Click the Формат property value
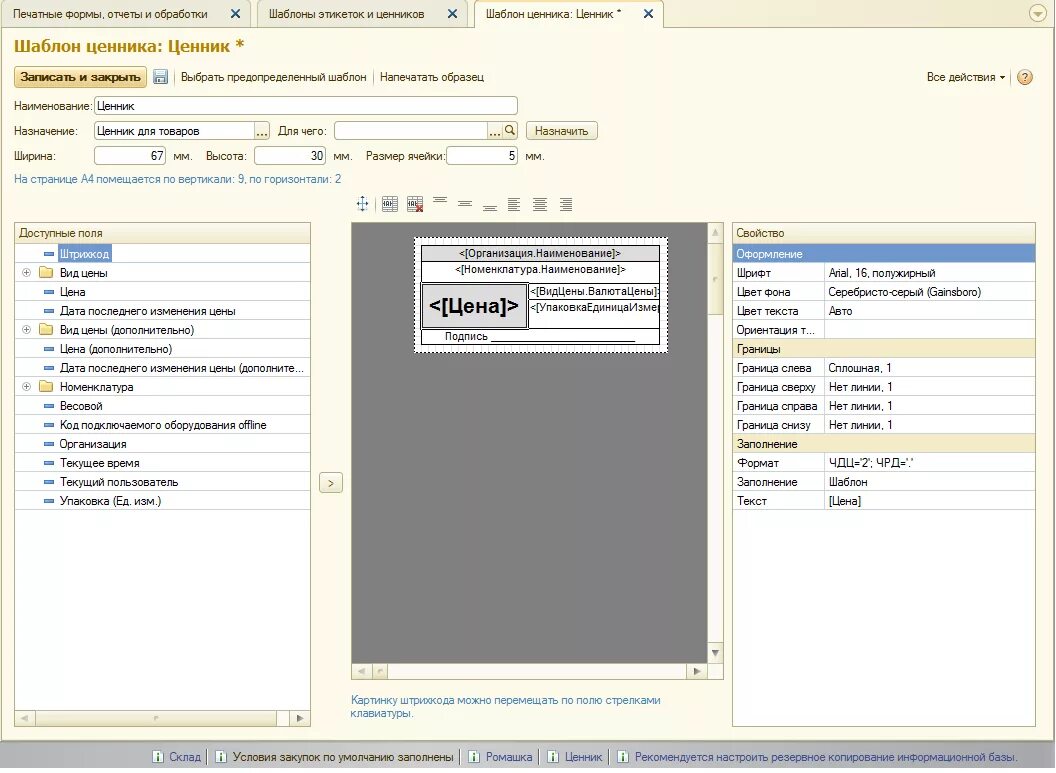The image size is (1056, 773). (x=930, y=463)
